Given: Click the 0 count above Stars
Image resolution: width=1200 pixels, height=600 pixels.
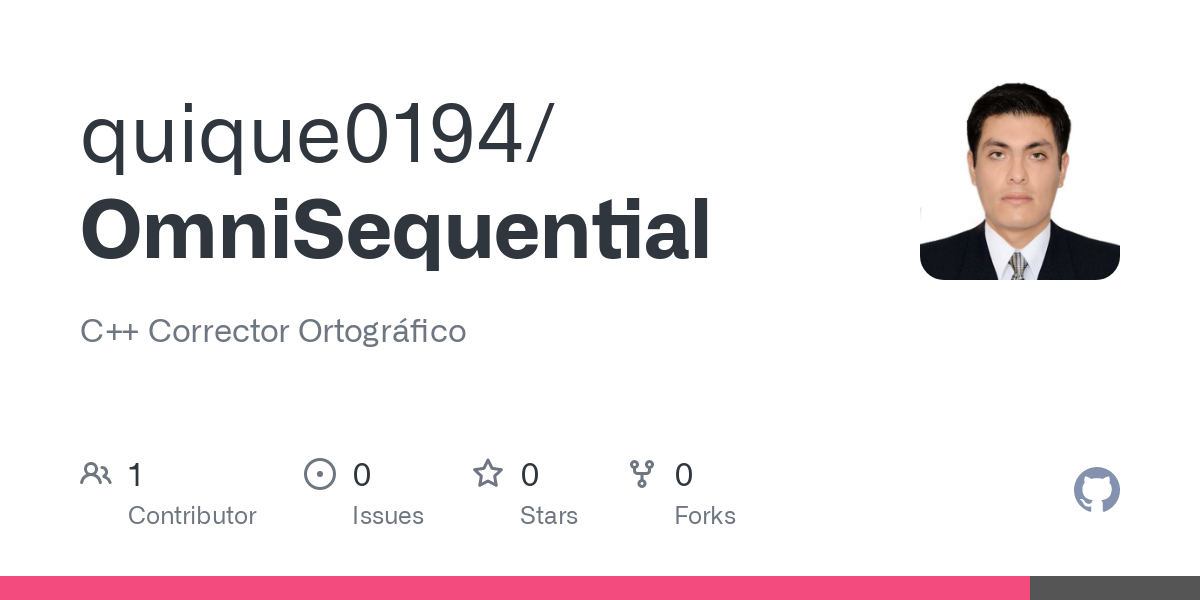Looking at the screenshot, I should click(x=530, y=475).
